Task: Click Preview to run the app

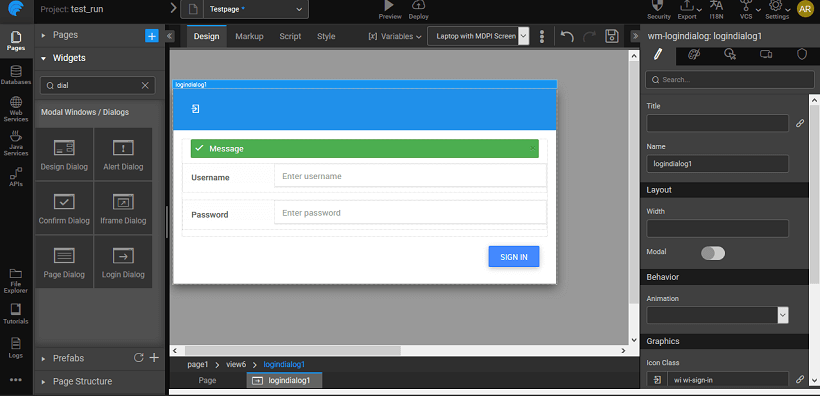Action: click(390, 10)
